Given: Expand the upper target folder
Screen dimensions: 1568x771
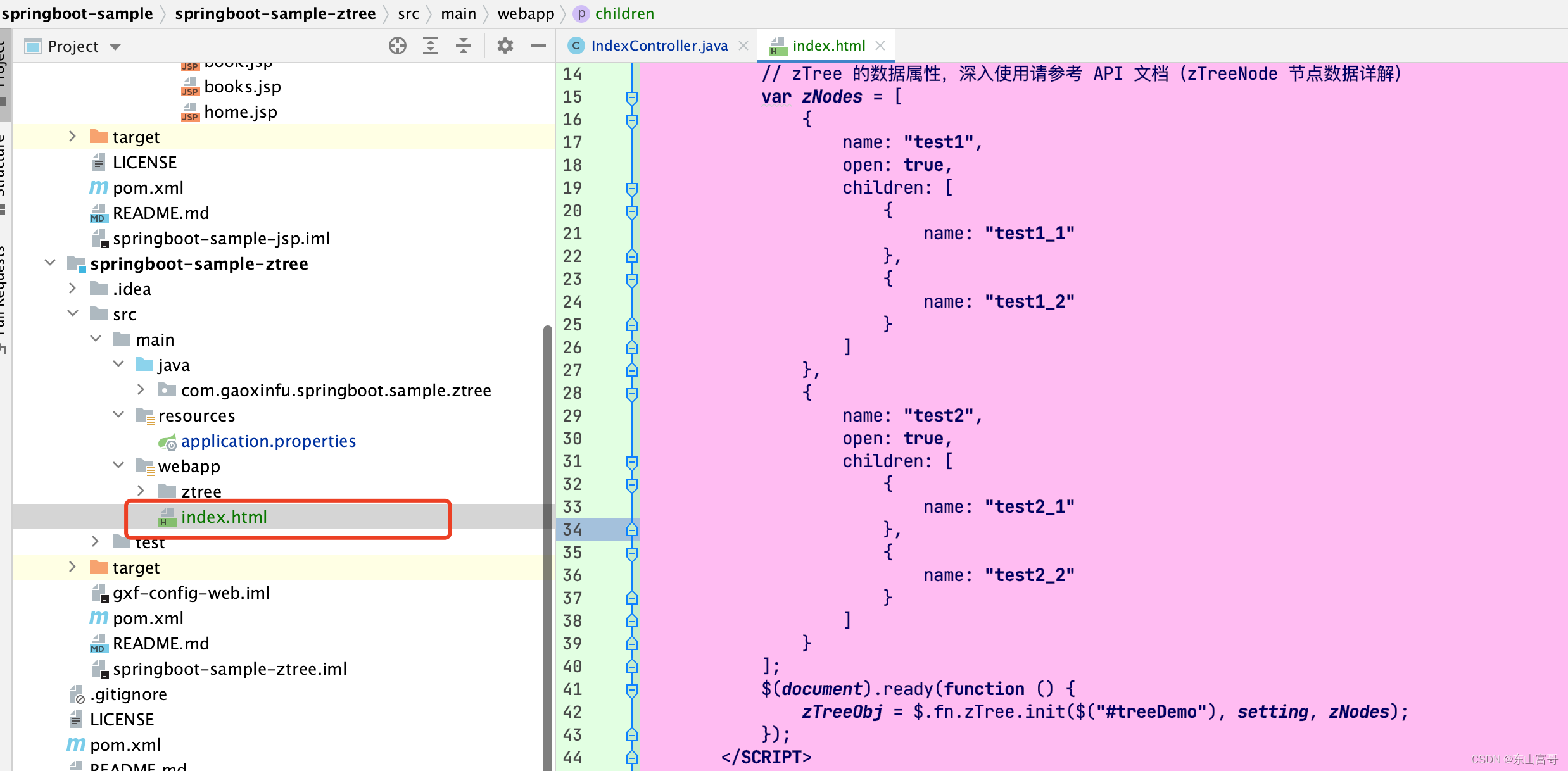Looking at the screenshot, I should point(72,137).
